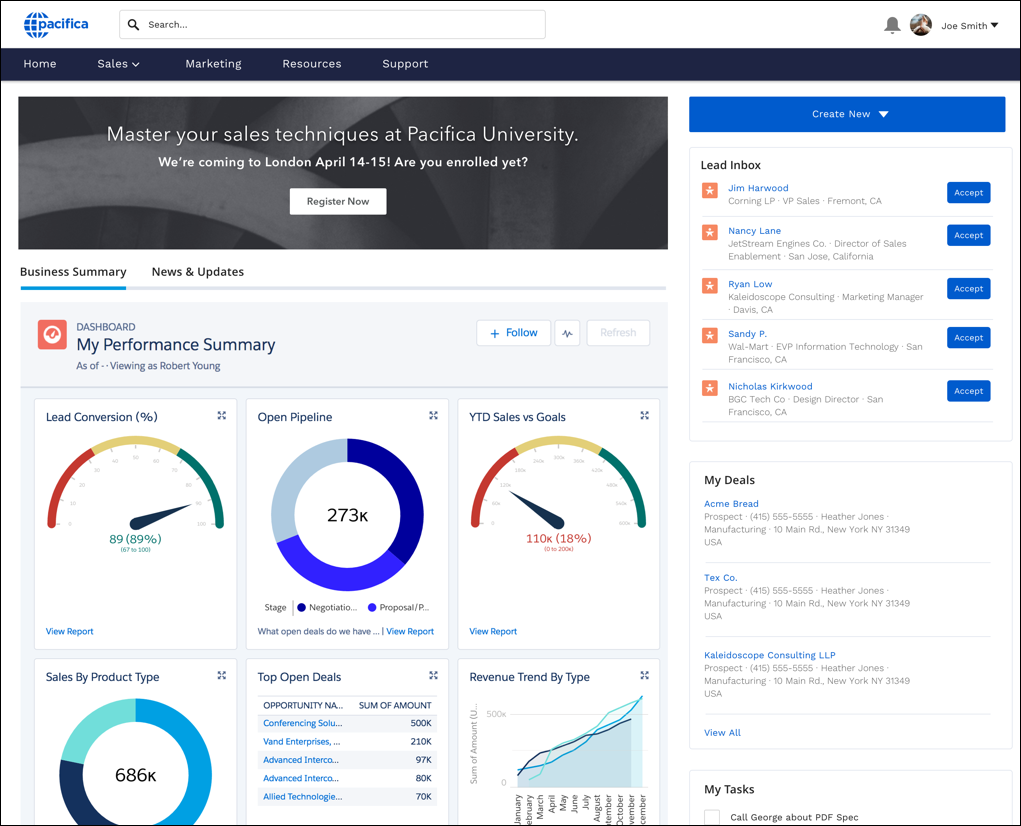Accept the Nancy Lane lead

coord(968,235)
